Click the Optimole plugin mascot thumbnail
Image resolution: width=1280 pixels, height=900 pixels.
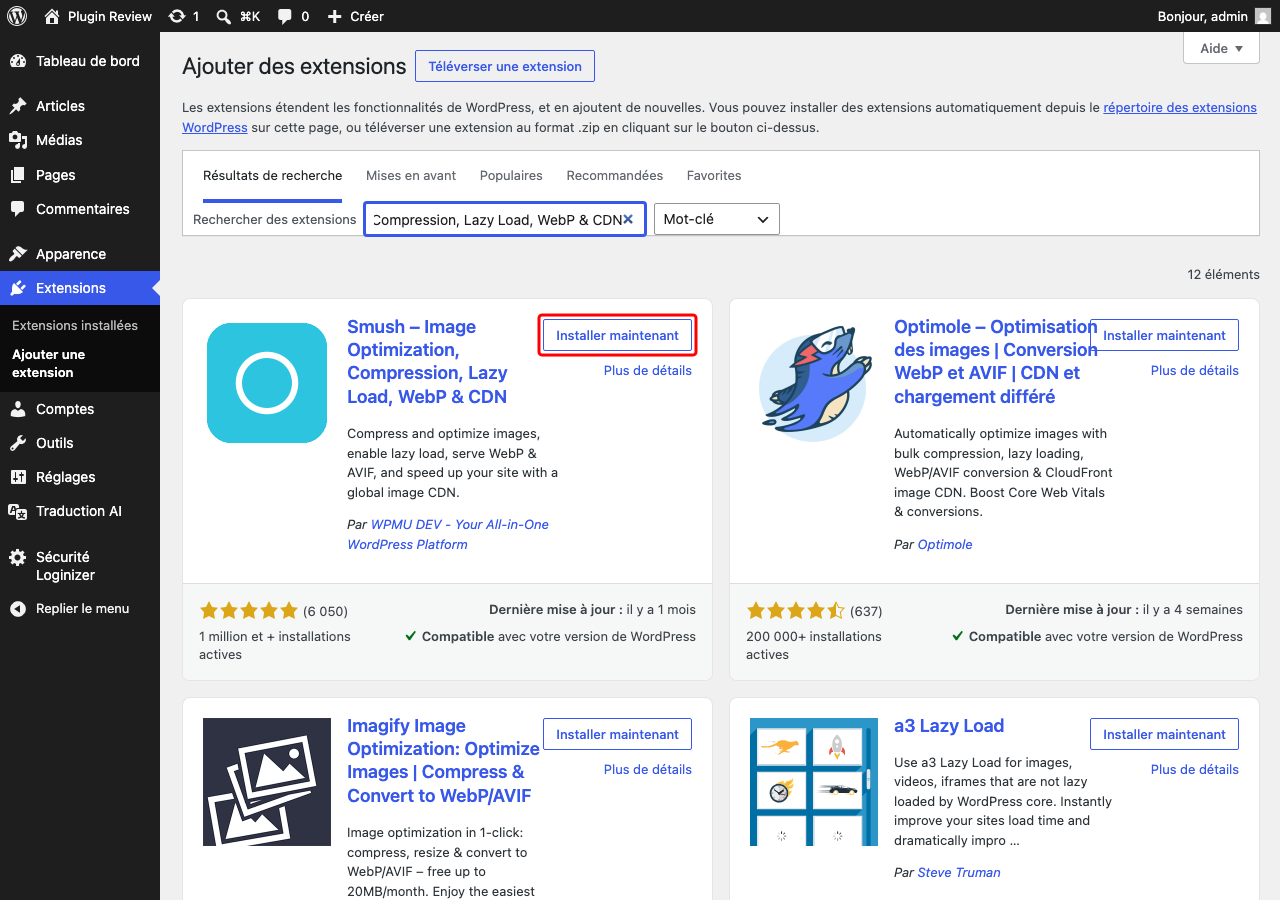(814, 383)
